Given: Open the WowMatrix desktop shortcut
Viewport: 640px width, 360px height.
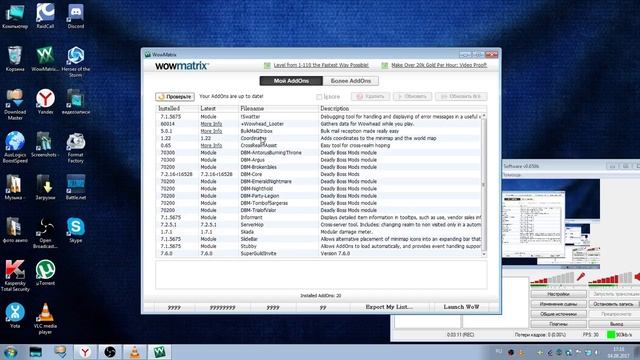Looking at the screenshot, I should pyautogui.click(x=45, y=58).
